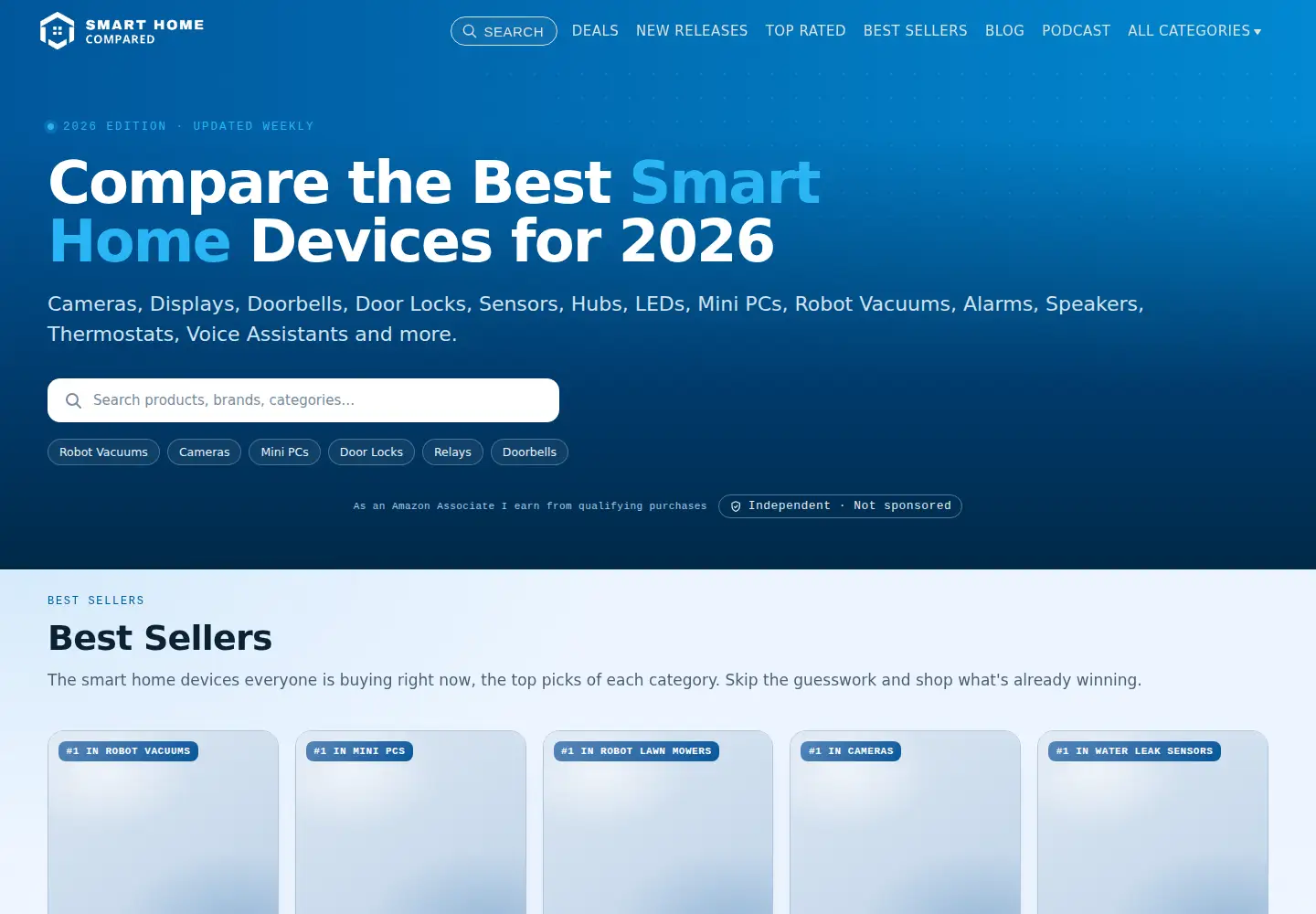Open the Search button in the navbar
The height and width of the screenshot is (914, 1316).
coord(504,31)
